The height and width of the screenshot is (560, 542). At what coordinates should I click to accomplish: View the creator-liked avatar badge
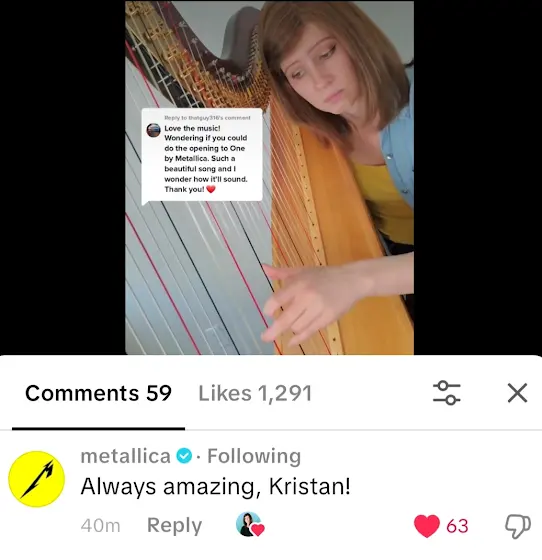[250, 524]
